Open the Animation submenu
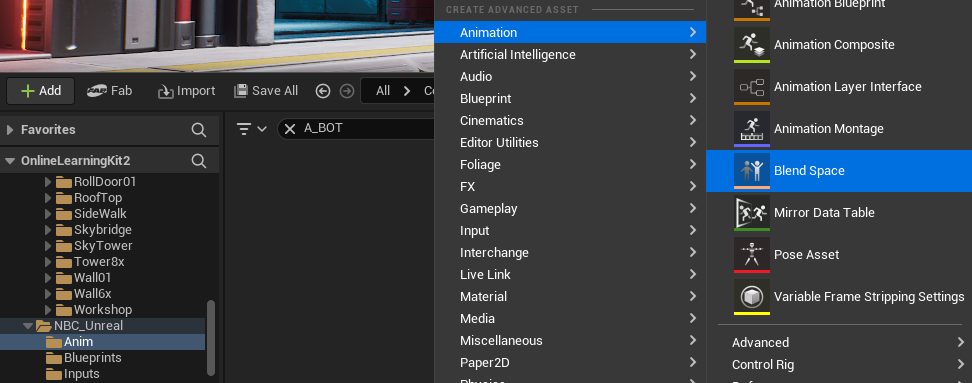972x383 pixels. pyautogui.click(x=570, y=32)
